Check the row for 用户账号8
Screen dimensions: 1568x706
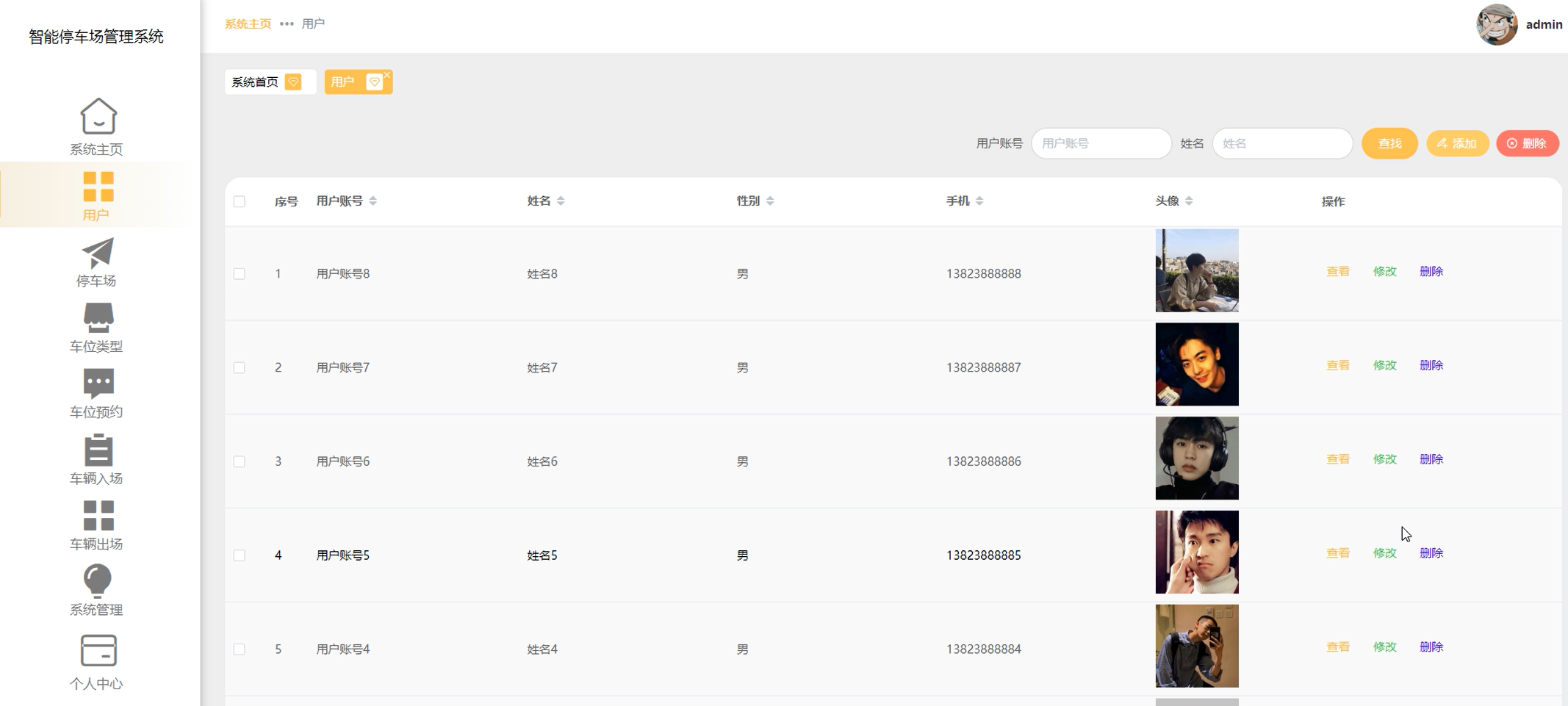click(x=240, y=273)
